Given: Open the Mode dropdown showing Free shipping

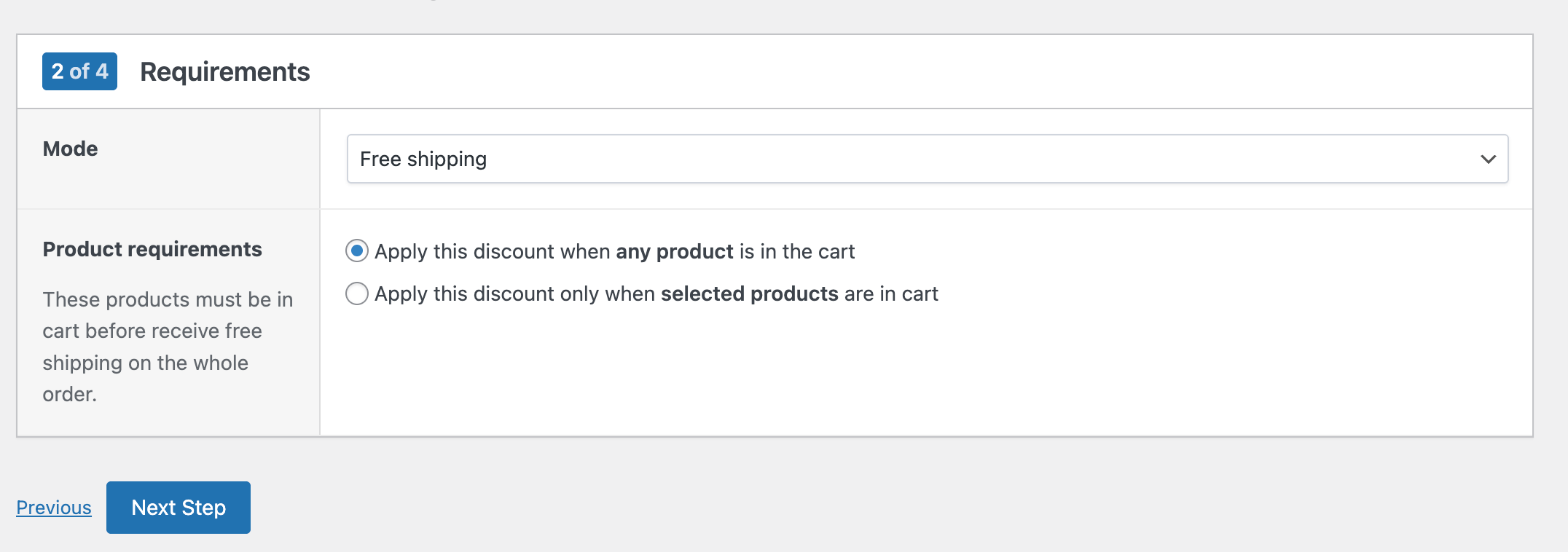Looking at the screenshot, I should point(927,159).
